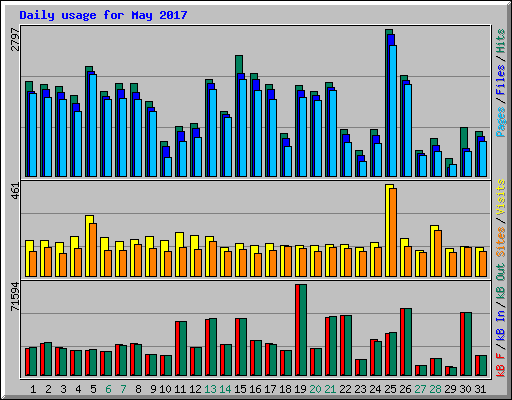Click the yellow visits bar for day 28
Screen dimensions: 512x400
433,251
